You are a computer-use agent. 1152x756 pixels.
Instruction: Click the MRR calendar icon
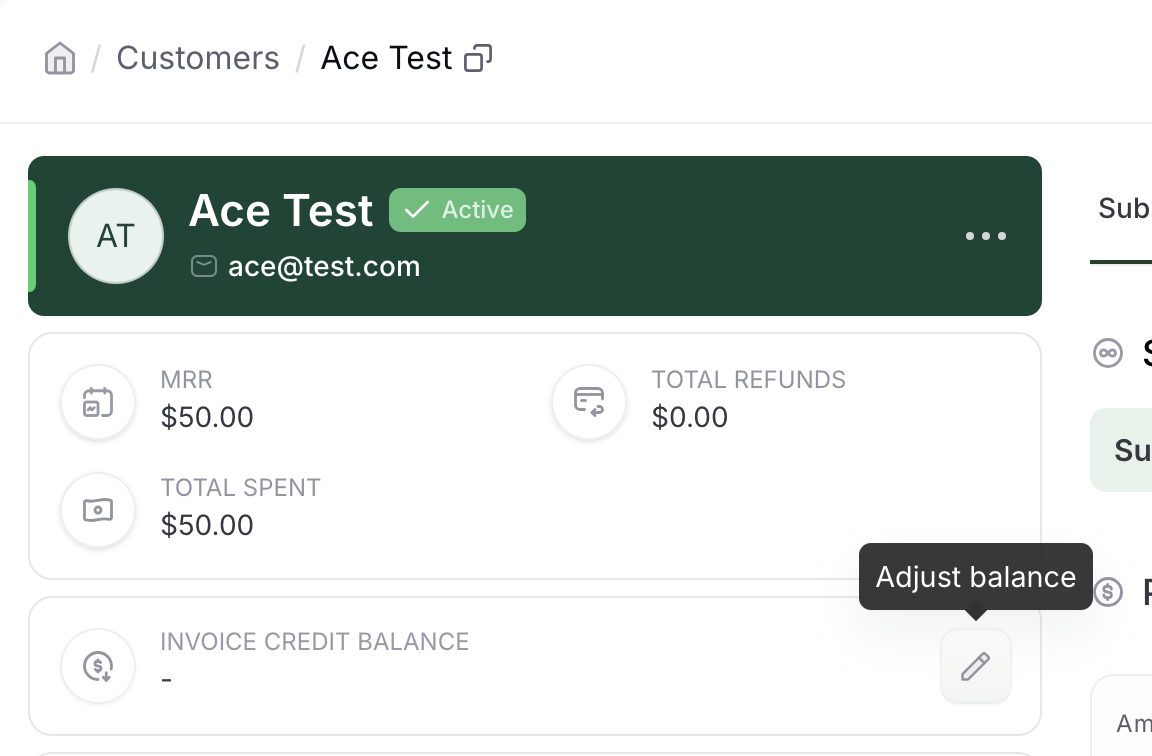tap(98, 402)
